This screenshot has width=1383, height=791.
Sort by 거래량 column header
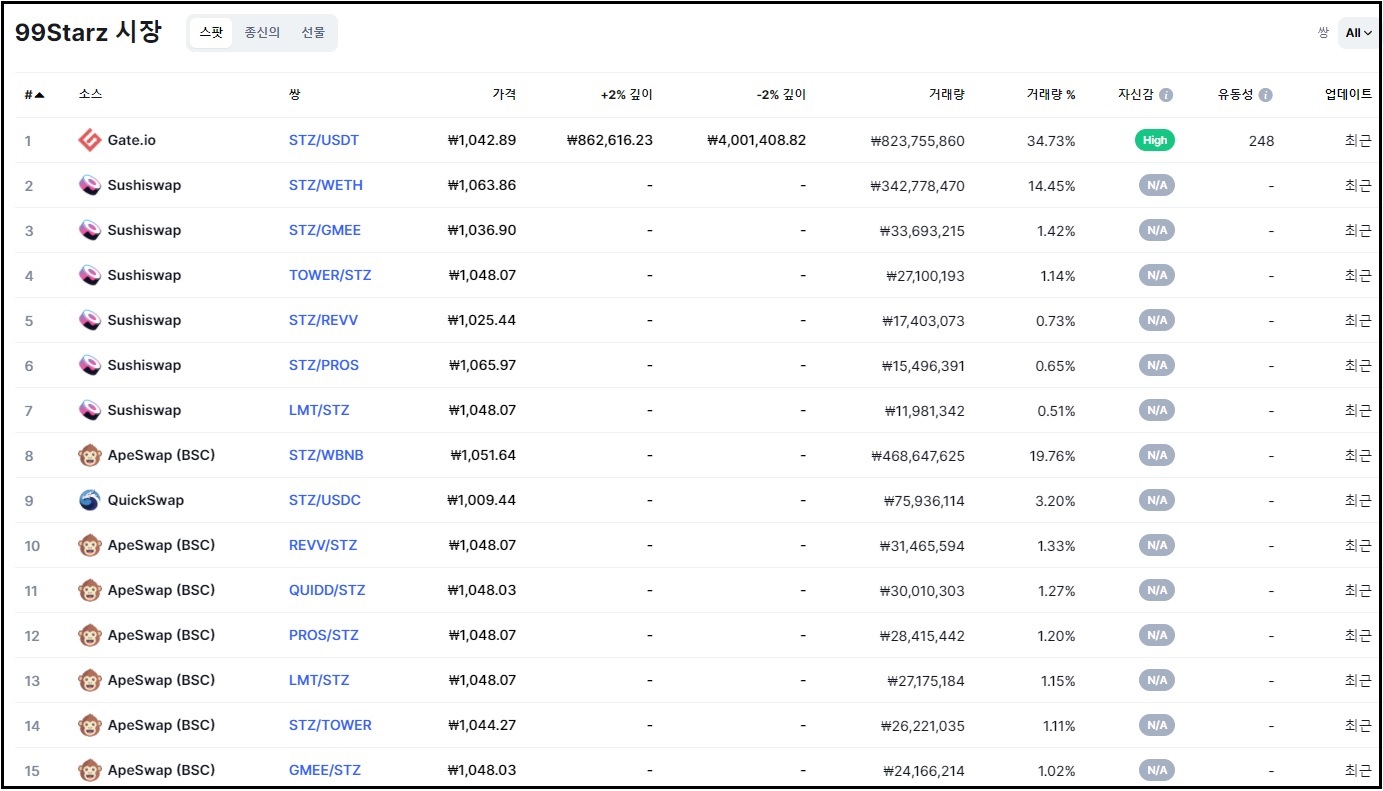(946, 95)
